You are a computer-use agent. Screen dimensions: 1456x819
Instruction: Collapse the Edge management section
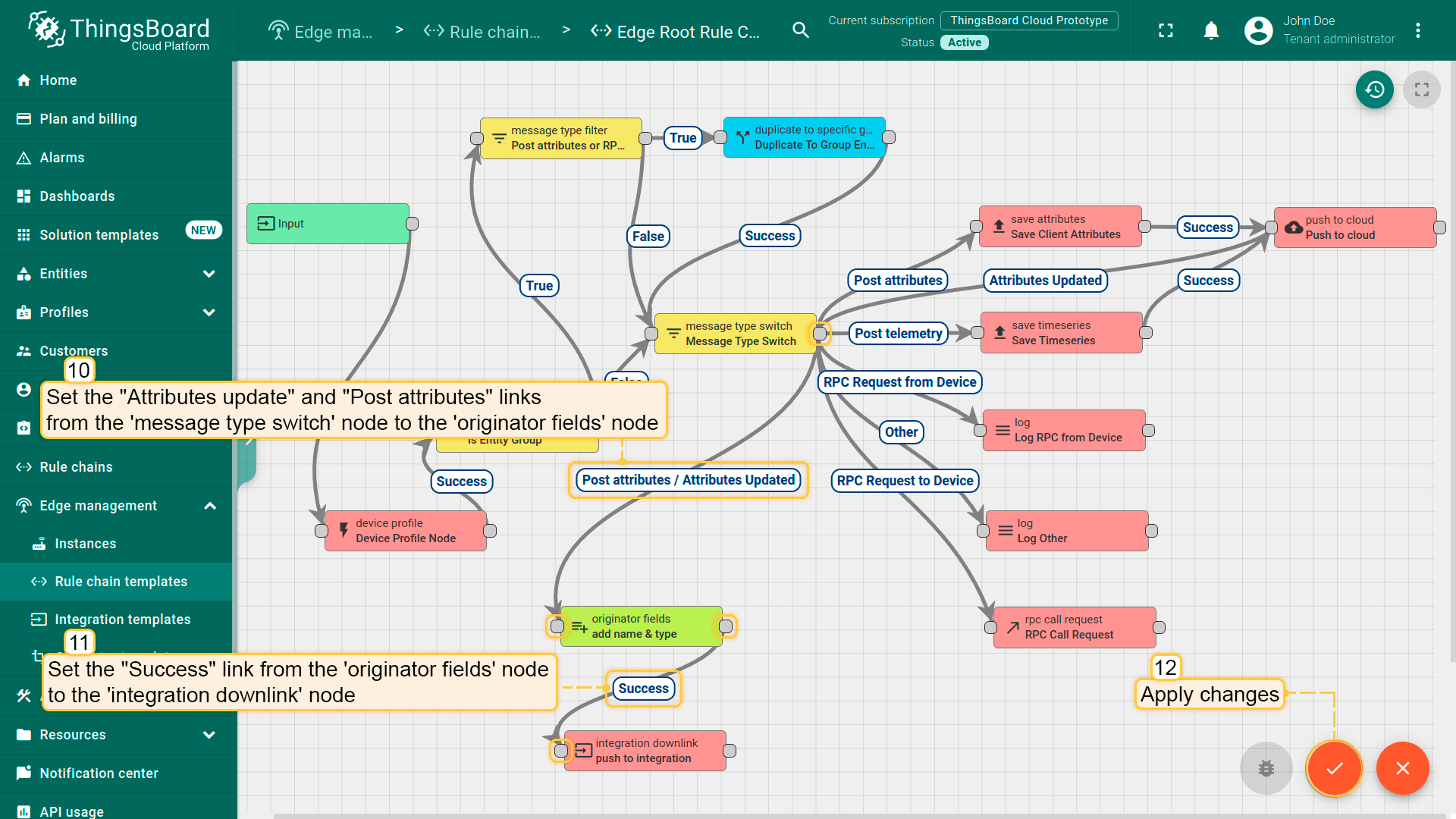point(210,506)
